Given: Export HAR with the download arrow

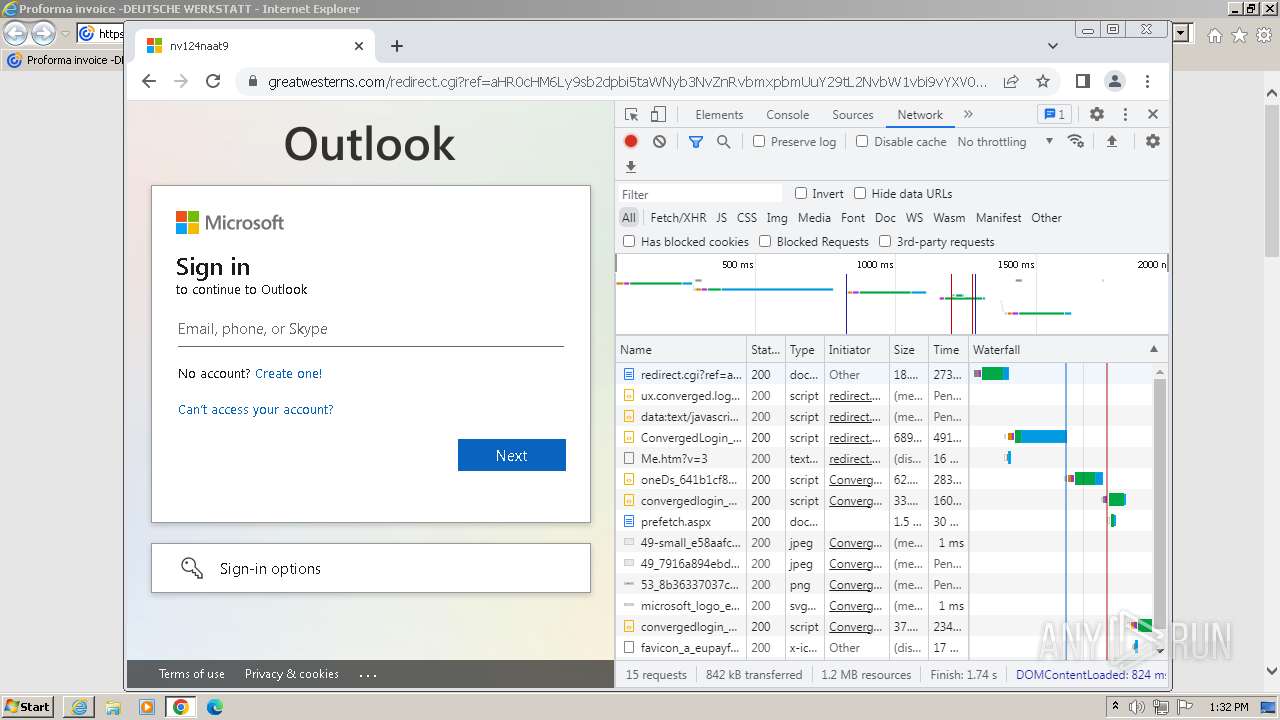Looking at the screenshot, I should pyautogui.click(x=631, y=167).
